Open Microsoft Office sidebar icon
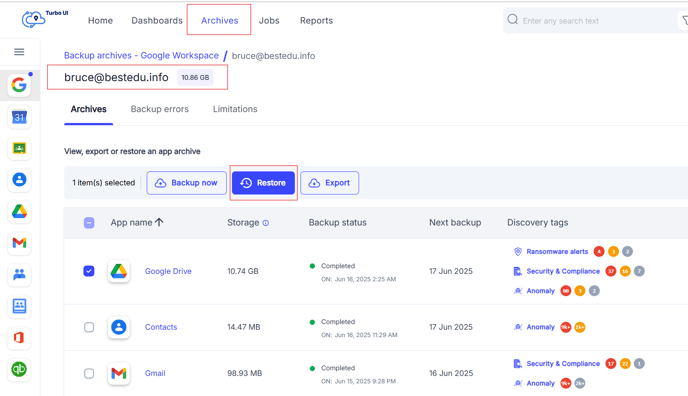The width and height of the screenshot is (688, 396). [x=19, y=338]
